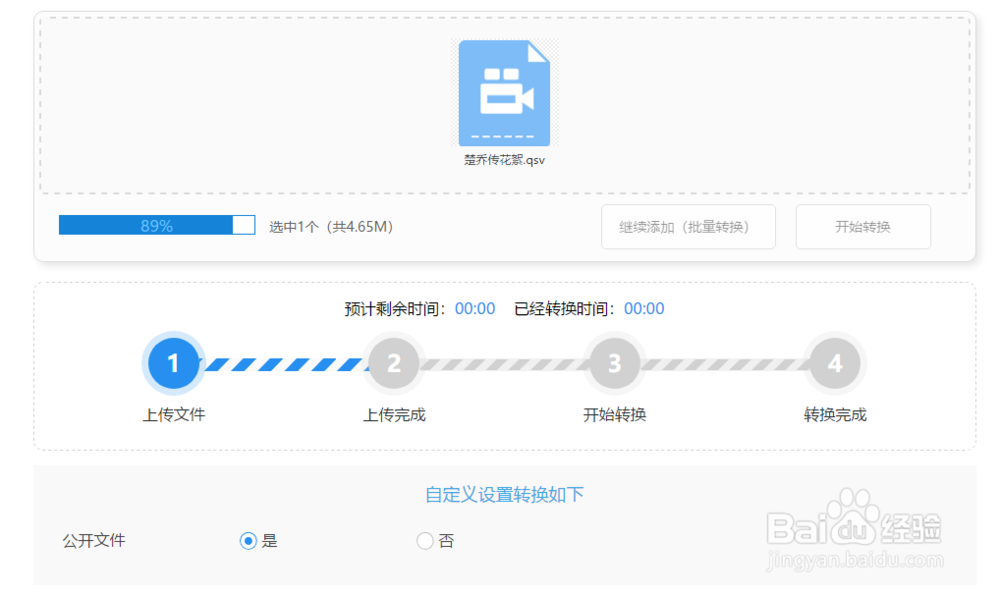Click the 公开文件 label
Image resolution: width=1000 pixels, height=595 pixels.
(x=94, y=541)
